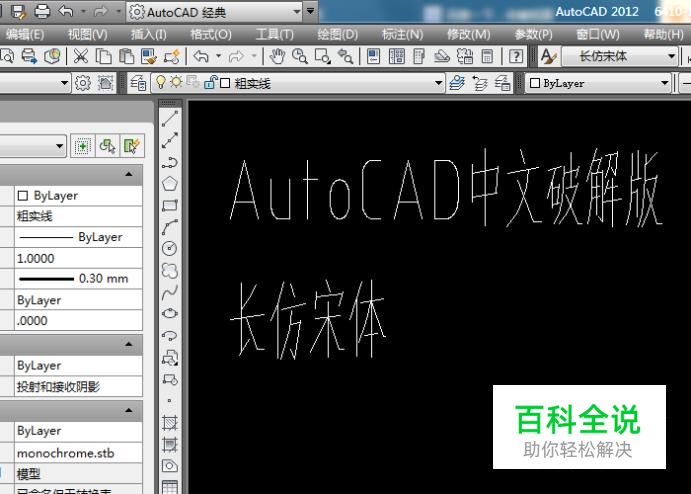Screen dimensions: 691x494
Task: Select the Hatch tool
Action: [170, 423]
